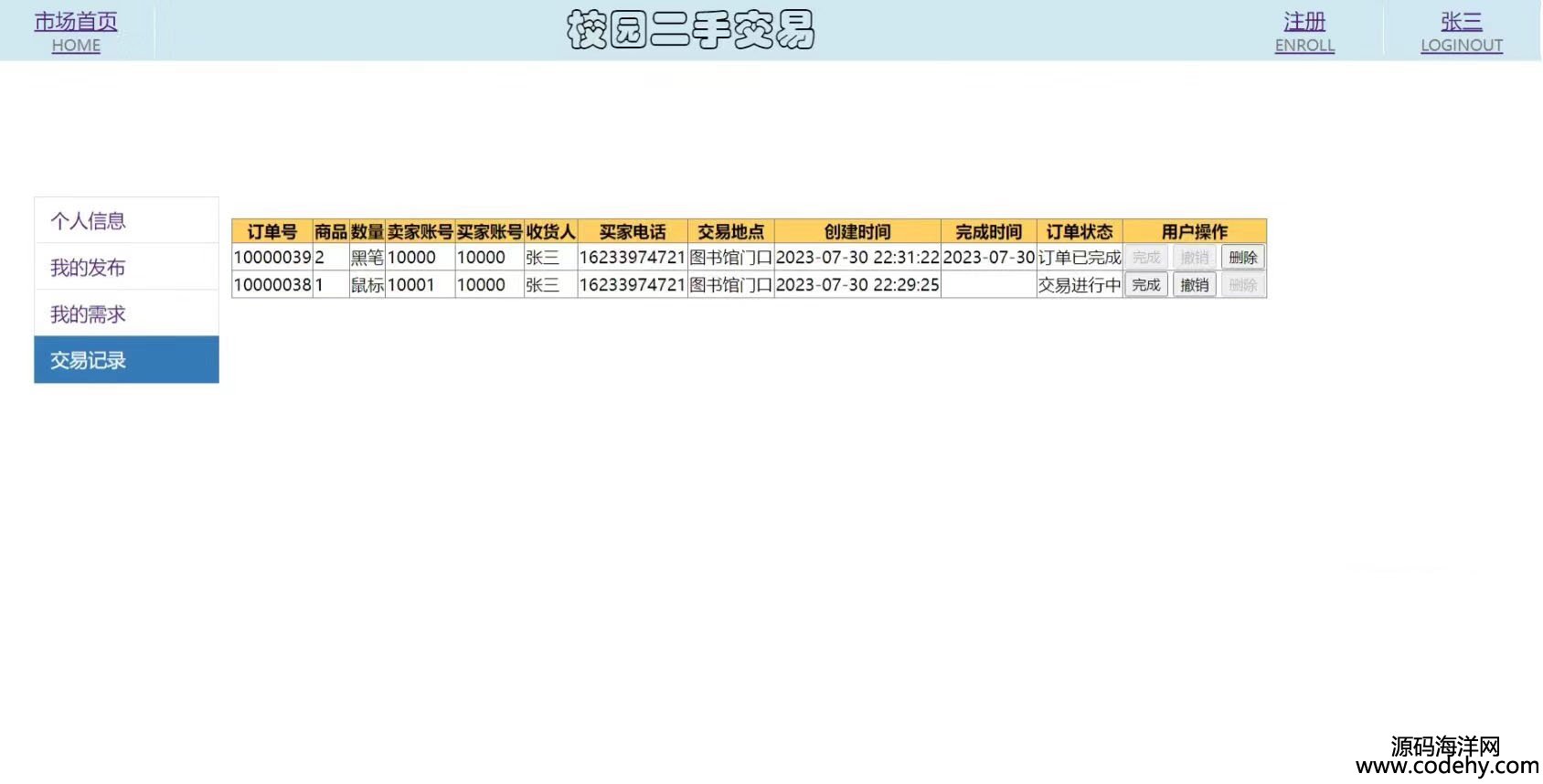
Task: Select the highlighted 交易记录 sidebar item
Action: (126, 360)
